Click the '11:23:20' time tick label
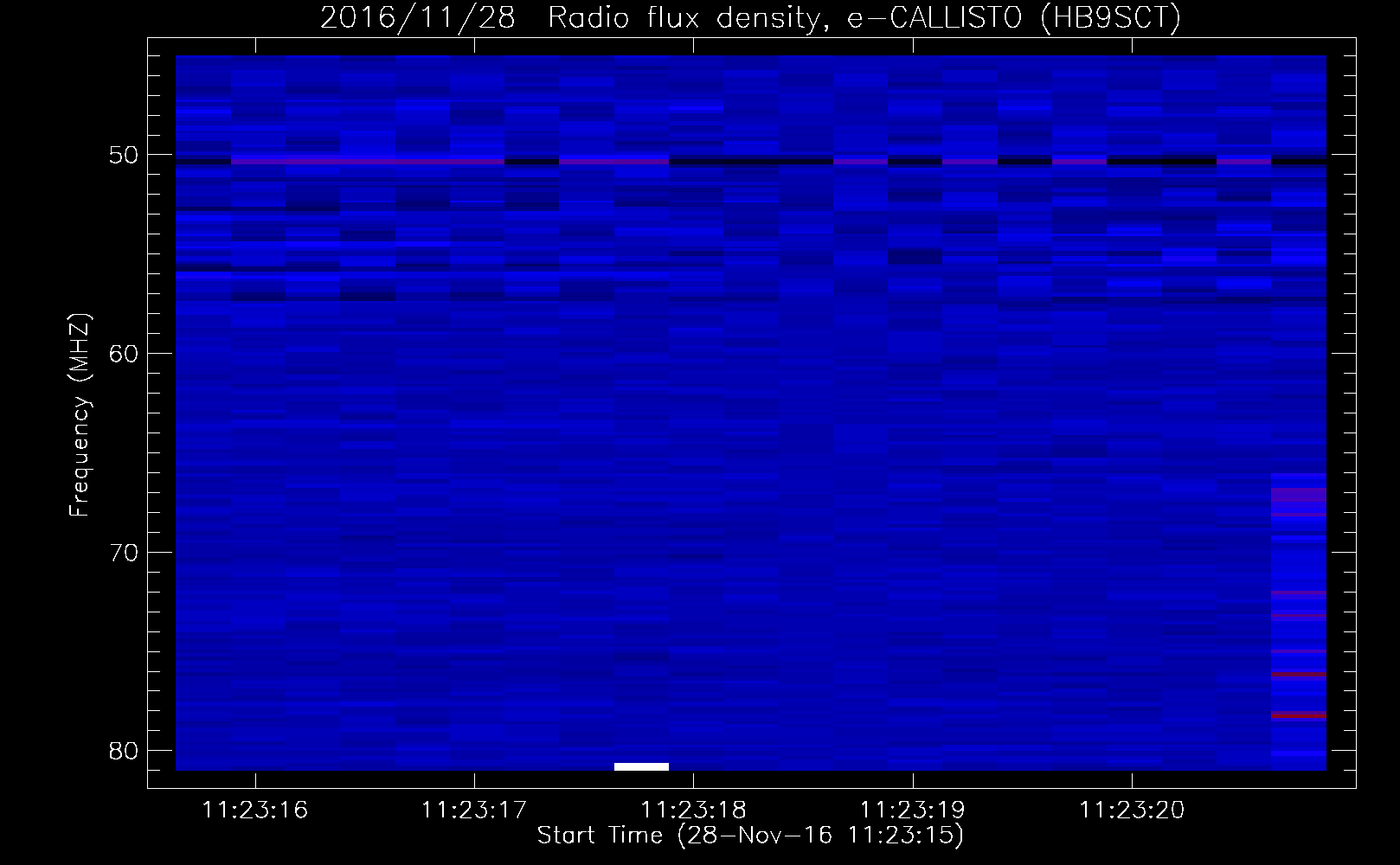 tap(1132, 811)
